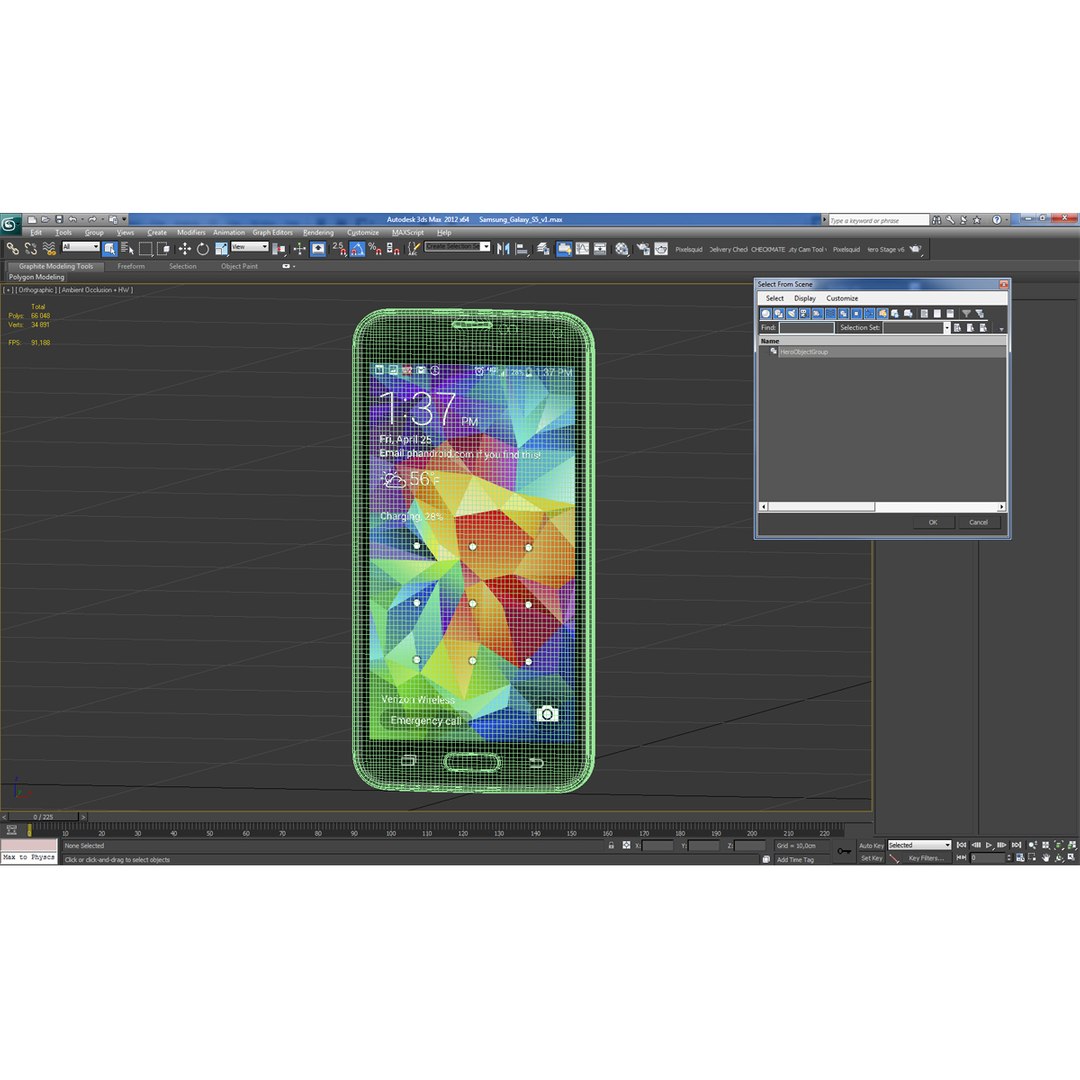
Task: Expand the dialog toolbar overflow arrow
Action: (1001, 329)
